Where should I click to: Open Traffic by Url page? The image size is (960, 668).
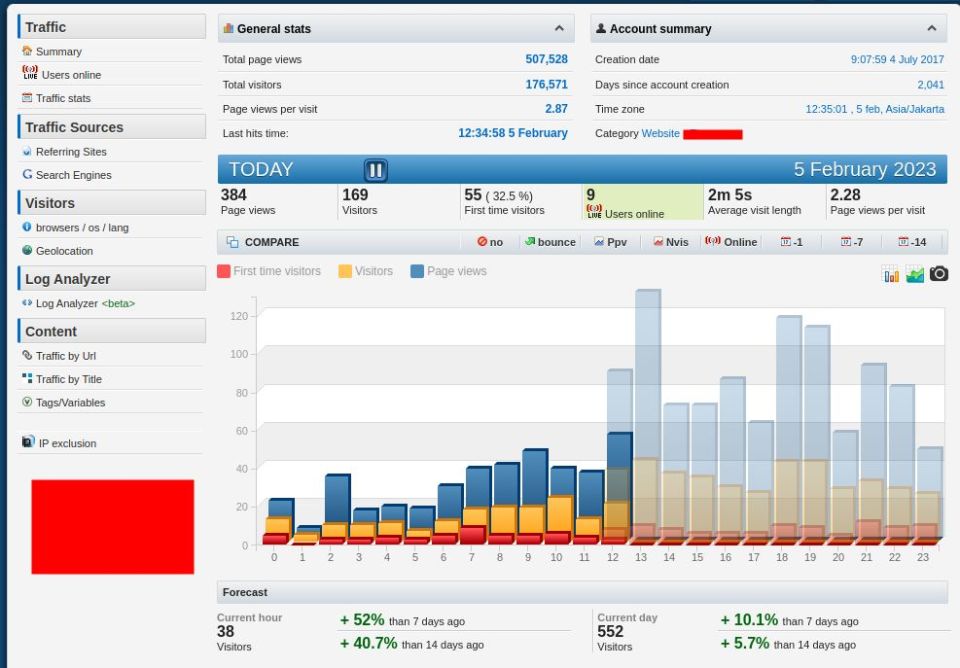coord(59,356)
